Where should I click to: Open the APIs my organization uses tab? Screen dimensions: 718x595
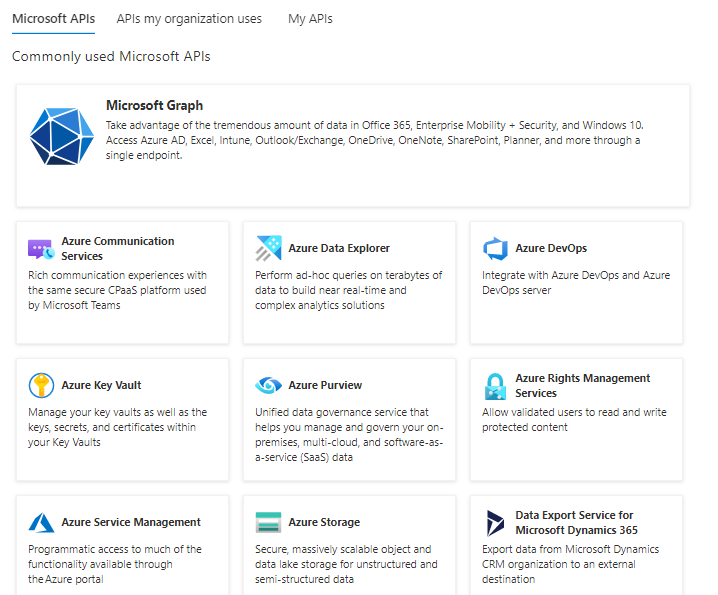pos(189,18)
